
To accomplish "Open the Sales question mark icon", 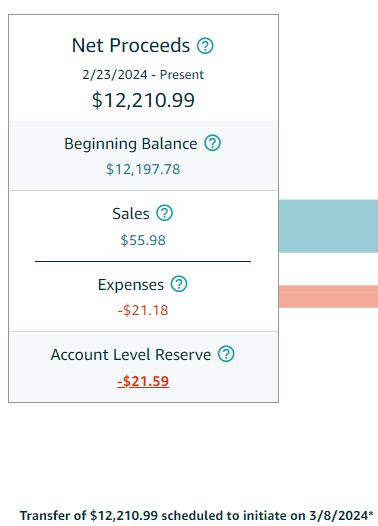I will [x=164, y=213].
